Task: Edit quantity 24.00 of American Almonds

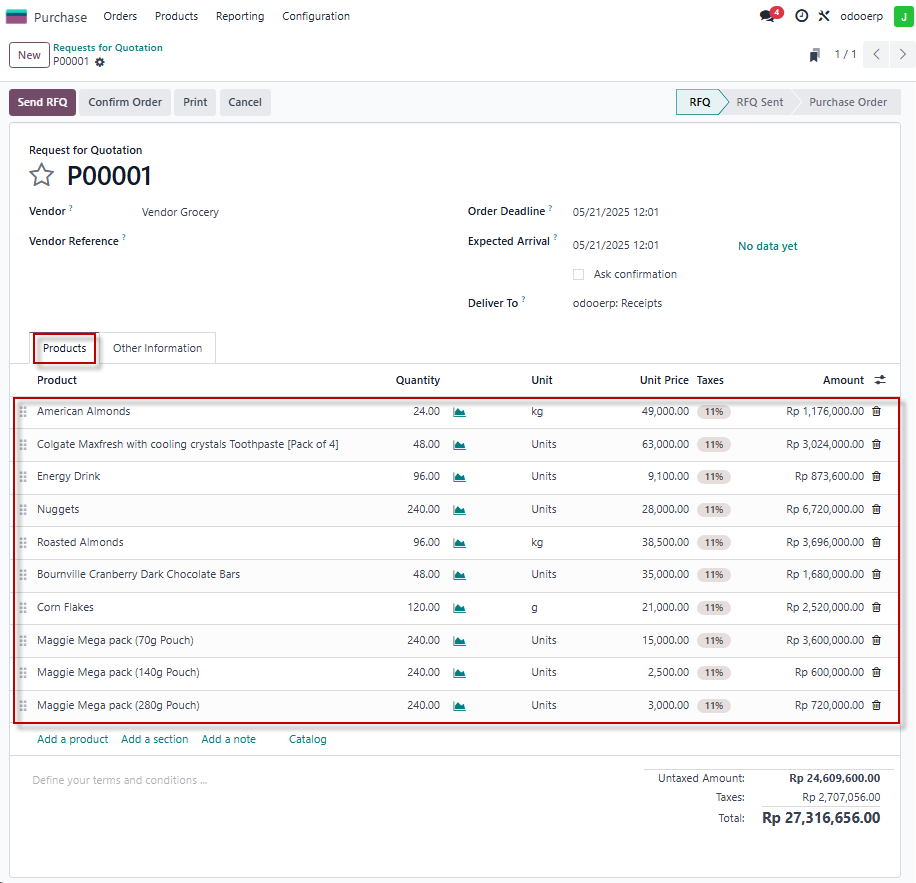Action: click(426, 411)
